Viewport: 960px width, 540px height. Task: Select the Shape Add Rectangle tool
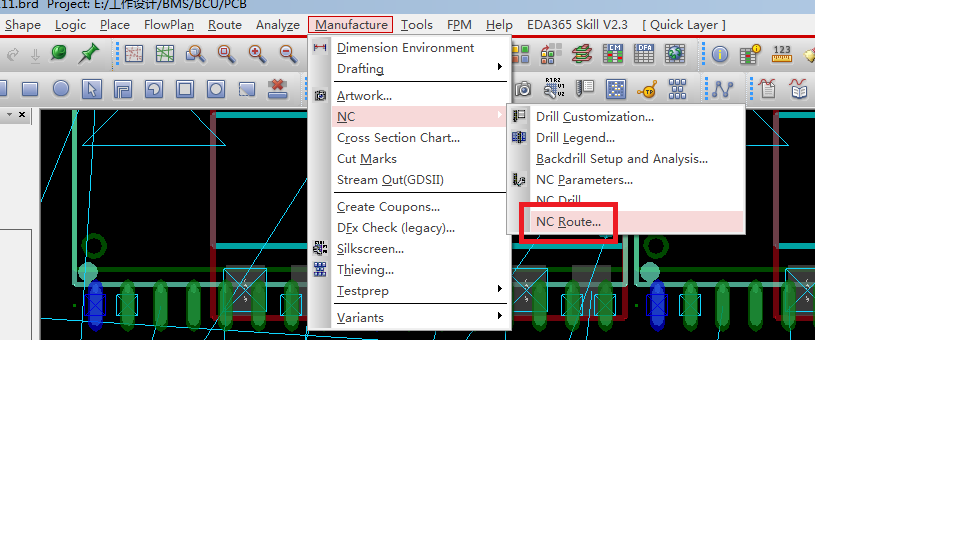point(30,89)
